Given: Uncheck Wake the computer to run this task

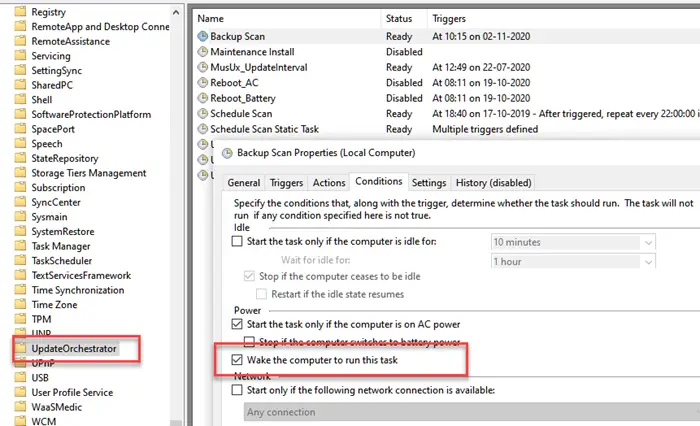Looking at the screenshot, I should [237, 360].
